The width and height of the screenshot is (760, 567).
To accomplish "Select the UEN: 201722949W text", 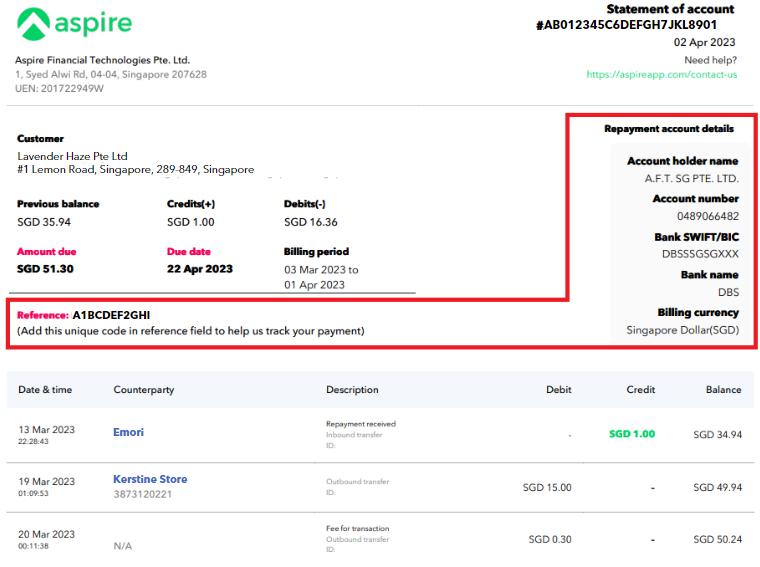I will tap(59, 89).
